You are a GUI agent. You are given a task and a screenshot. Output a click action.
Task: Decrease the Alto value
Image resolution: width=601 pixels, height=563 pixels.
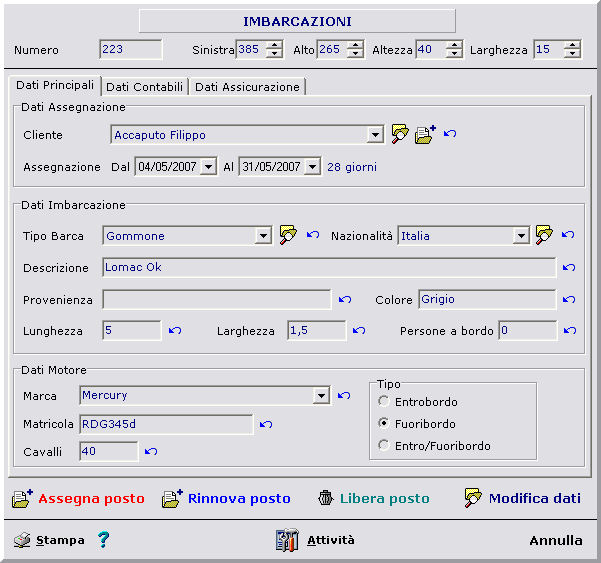pyautogui.click(x=355, y=53)
